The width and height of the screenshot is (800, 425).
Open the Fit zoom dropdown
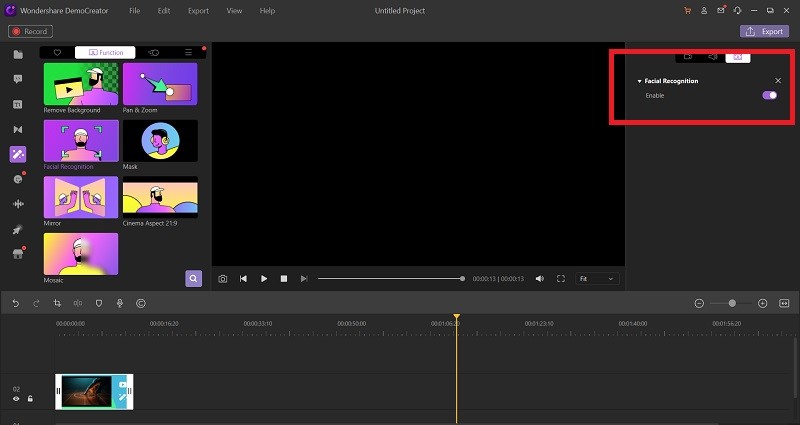[x=597, y=279]
